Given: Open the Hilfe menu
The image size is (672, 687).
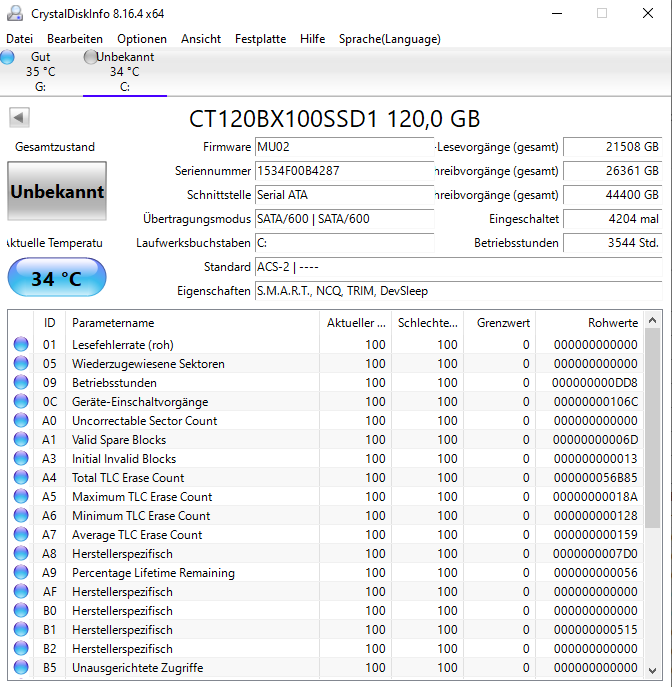Looking at the screenshot, I should 312,39.
